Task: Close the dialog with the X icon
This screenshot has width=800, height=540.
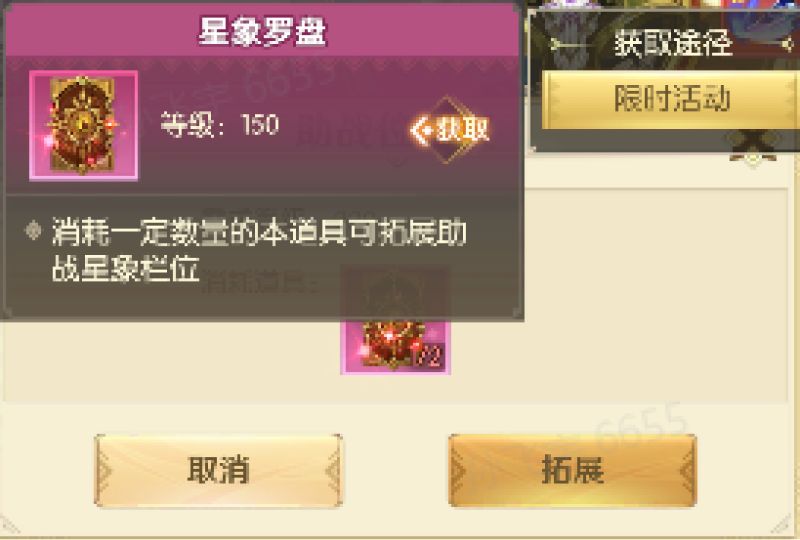Action: click(x=754, y=144)
